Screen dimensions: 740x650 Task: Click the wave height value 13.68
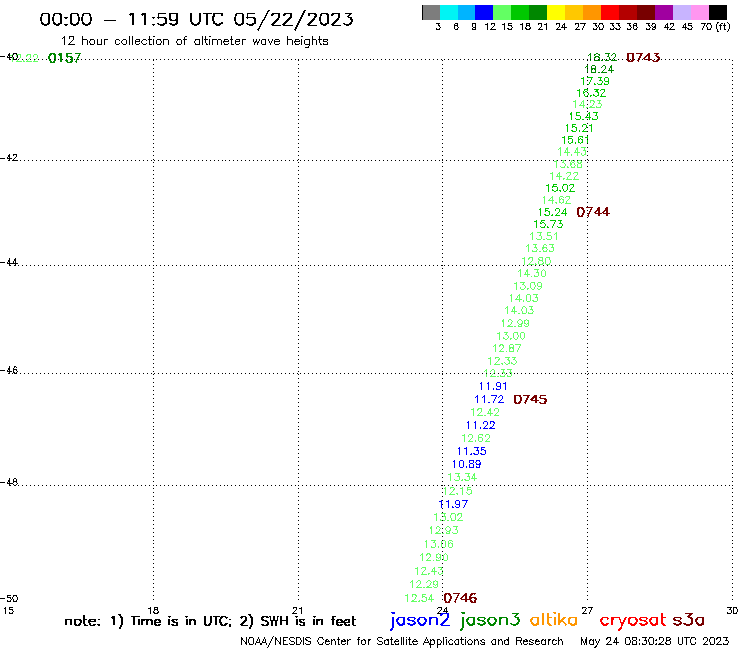point(568,164)
